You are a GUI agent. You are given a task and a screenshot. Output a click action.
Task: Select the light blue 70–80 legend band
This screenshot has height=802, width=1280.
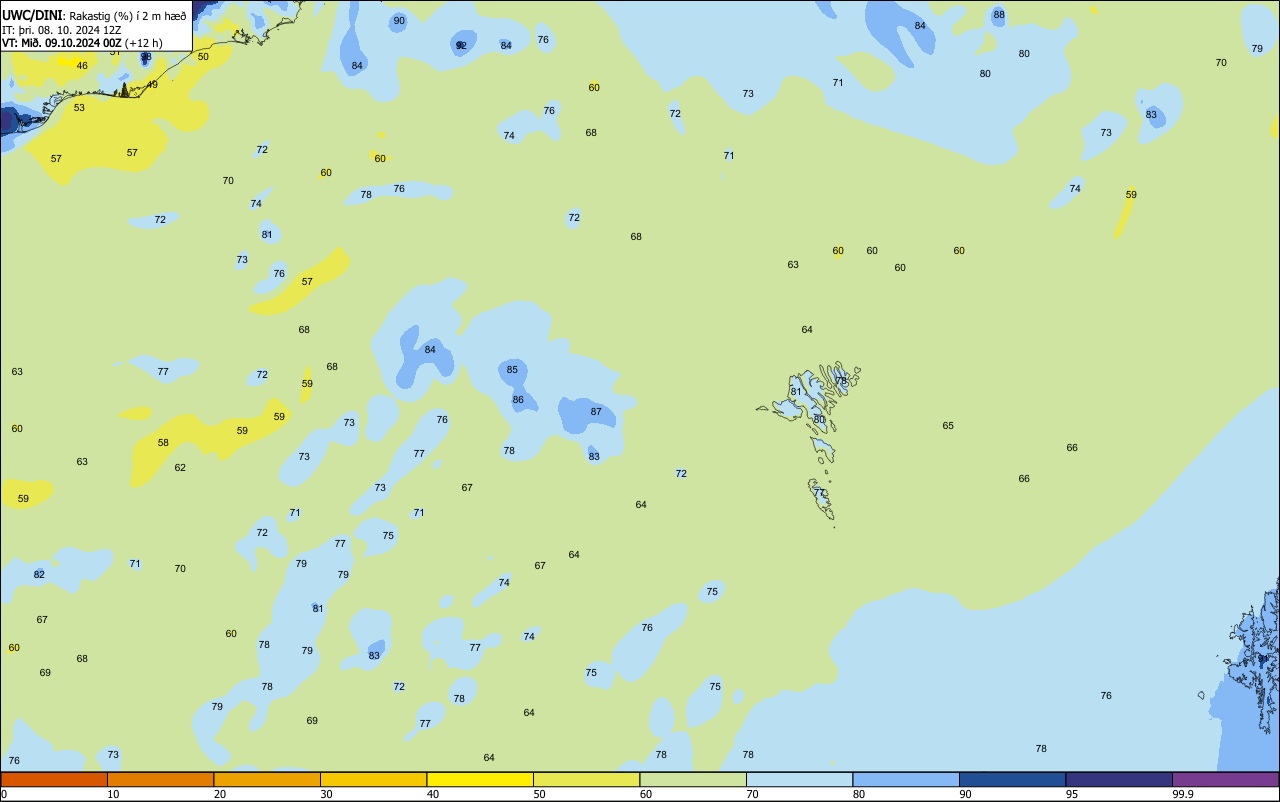click(799, 779)
